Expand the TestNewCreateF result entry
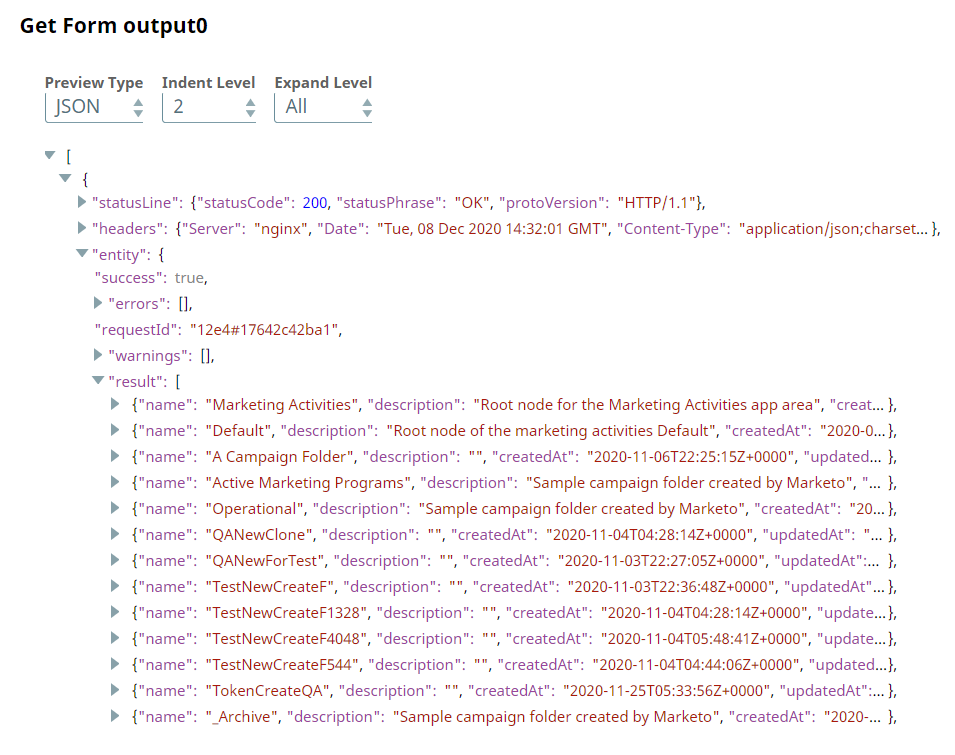 tap(115, 586)
